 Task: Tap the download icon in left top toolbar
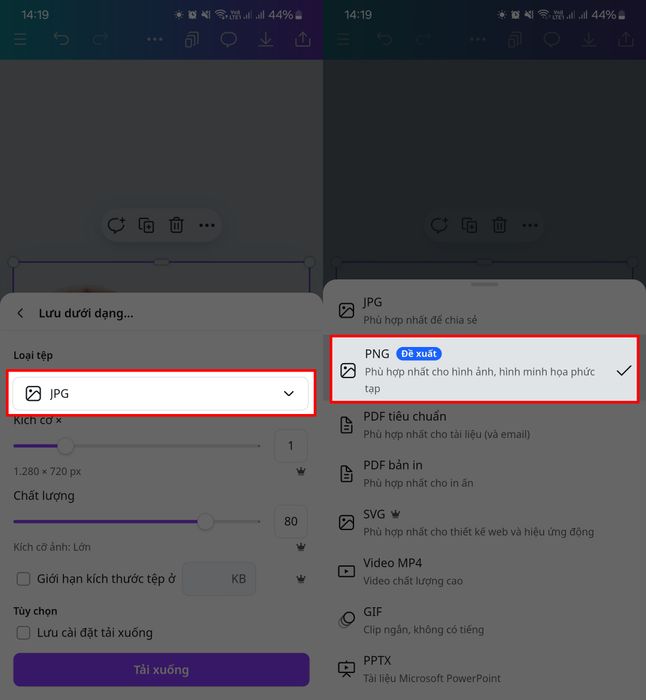266,40
